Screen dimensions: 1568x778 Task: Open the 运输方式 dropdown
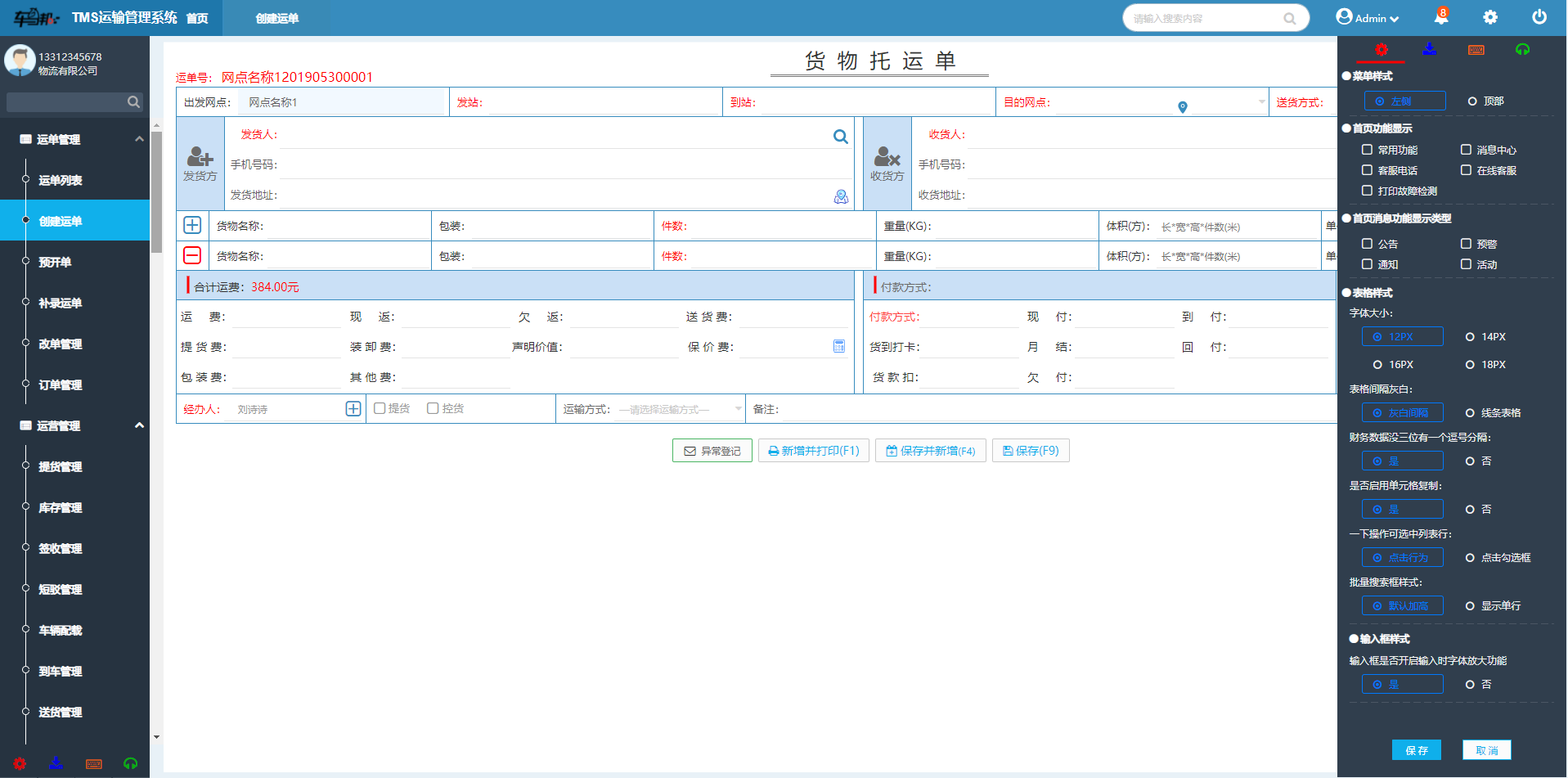[679, 409]
